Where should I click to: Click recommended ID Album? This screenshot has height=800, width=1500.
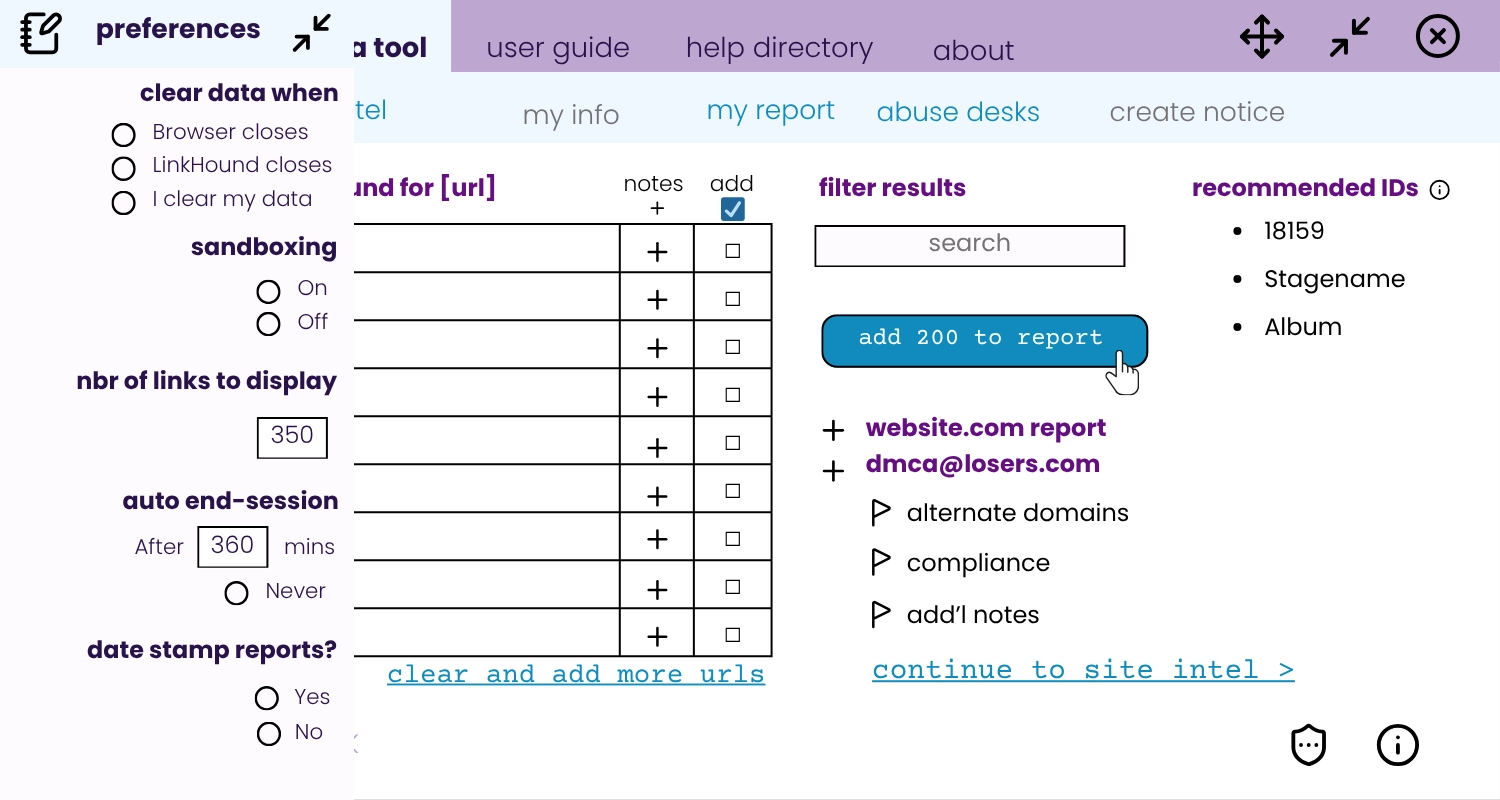[1303, 327]
